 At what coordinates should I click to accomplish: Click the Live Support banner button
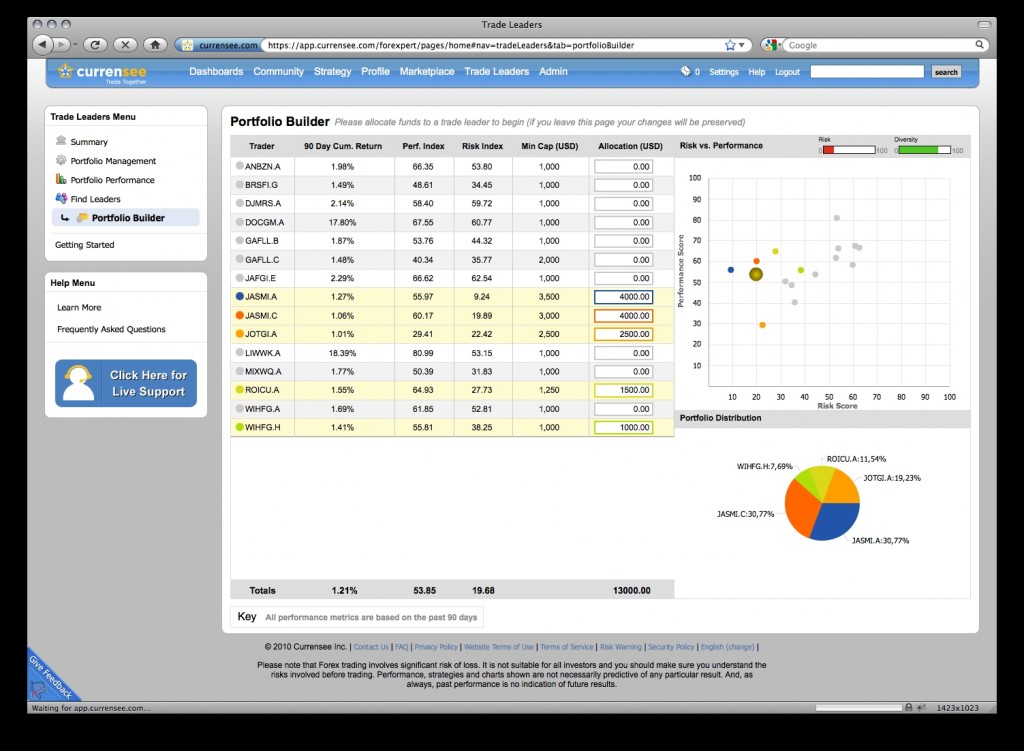pos(126,383)
